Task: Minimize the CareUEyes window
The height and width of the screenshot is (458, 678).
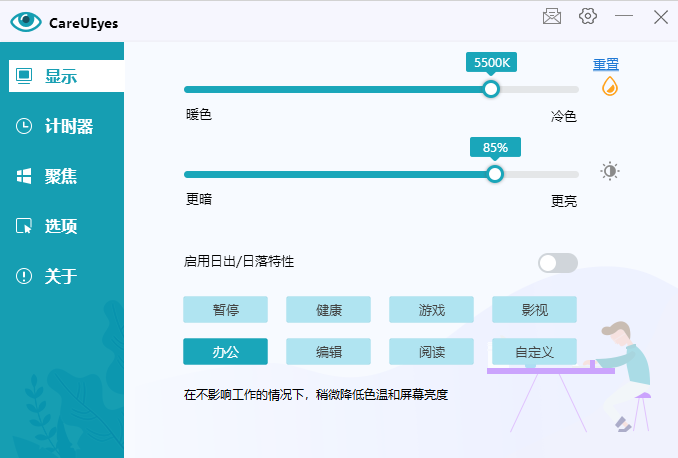Action: [x=624, y=16]
